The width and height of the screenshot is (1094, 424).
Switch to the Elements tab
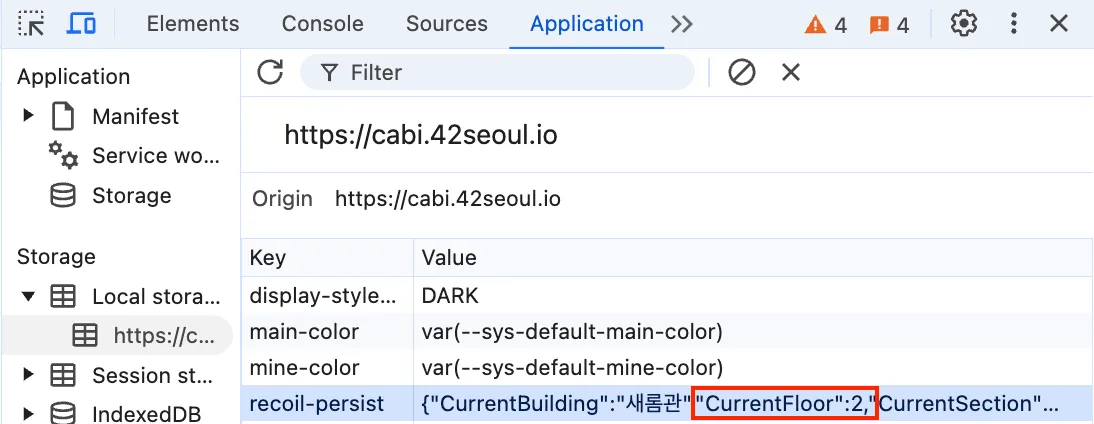click(193, 24)
